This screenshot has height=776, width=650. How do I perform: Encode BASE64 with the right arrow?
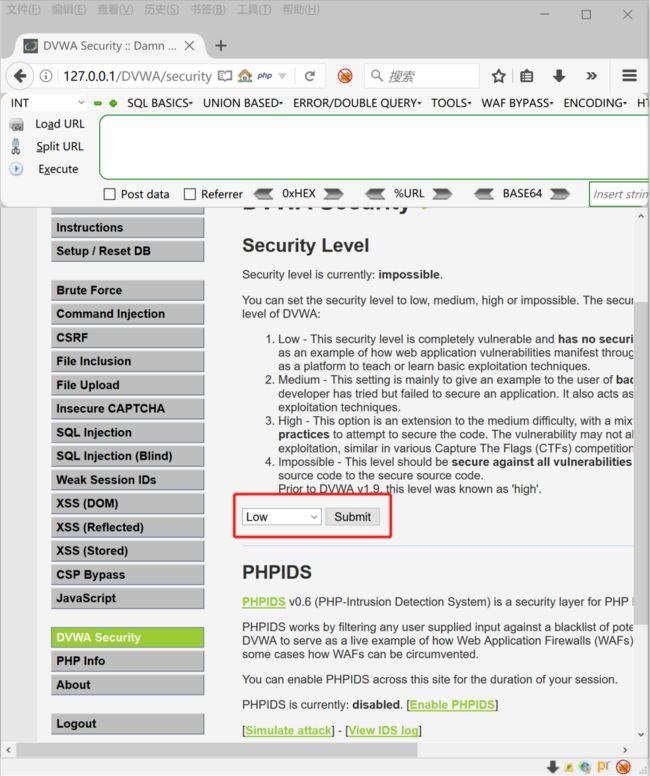point(559,194)
